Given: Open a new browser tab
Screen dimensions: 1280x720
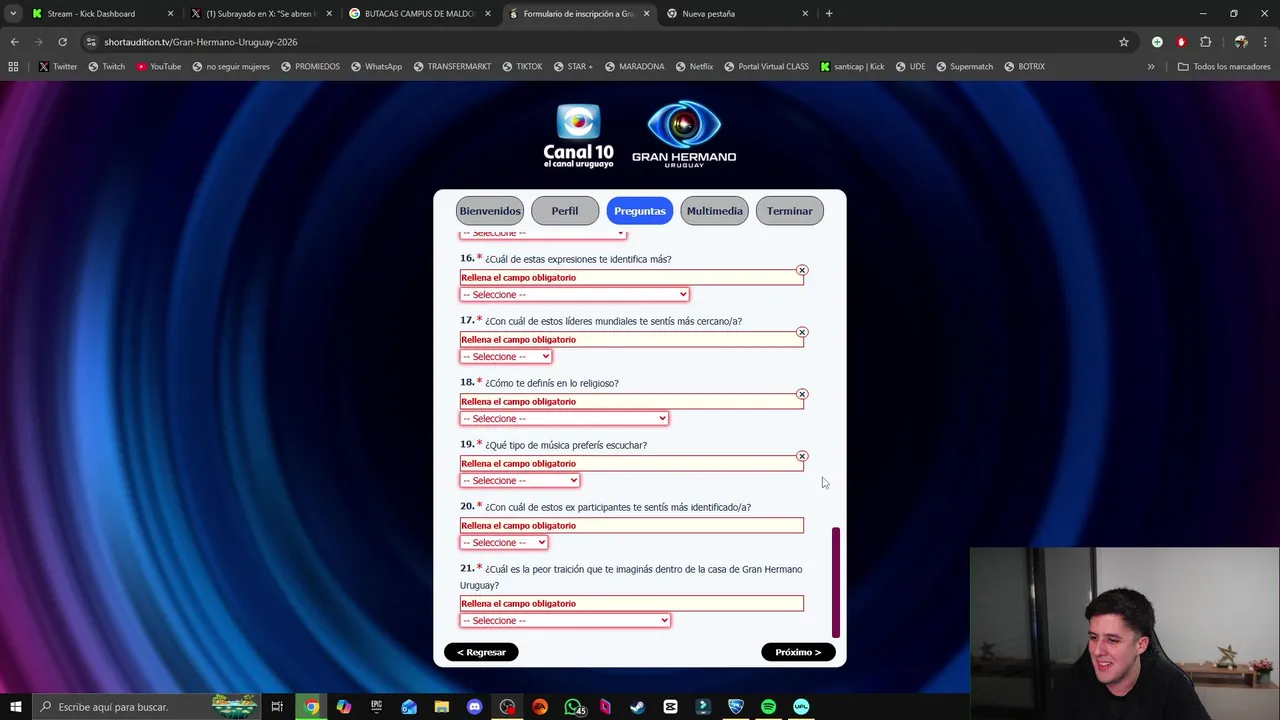Looking at the screenshot, I should (829, 14).
